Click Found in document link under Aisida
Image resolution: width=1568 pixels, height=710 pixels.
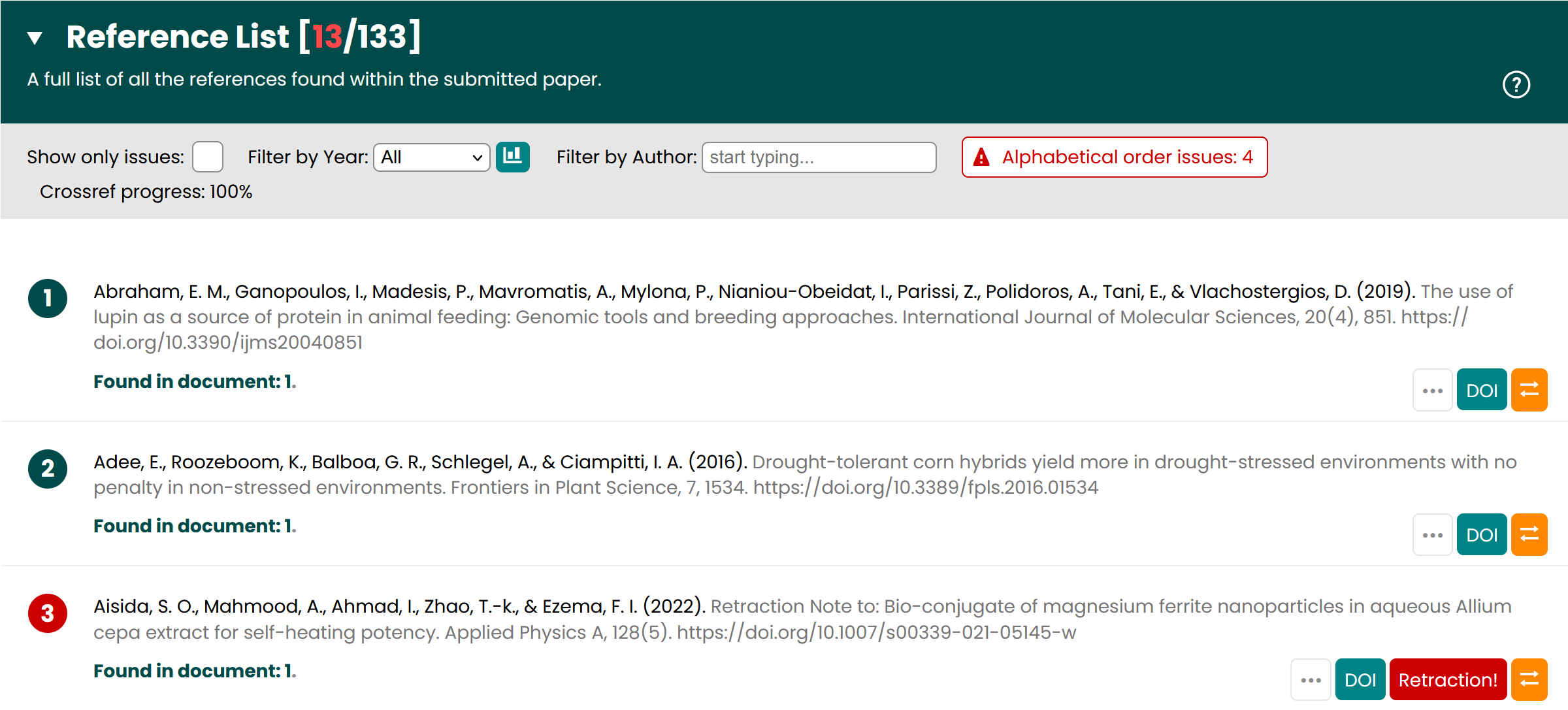coord(195,671)
